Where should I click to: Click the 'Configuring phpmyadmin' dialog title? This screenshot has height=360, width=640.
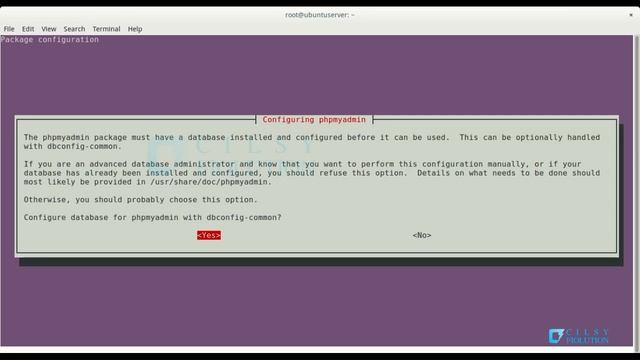pyautogui.click(x=314, y=120)
